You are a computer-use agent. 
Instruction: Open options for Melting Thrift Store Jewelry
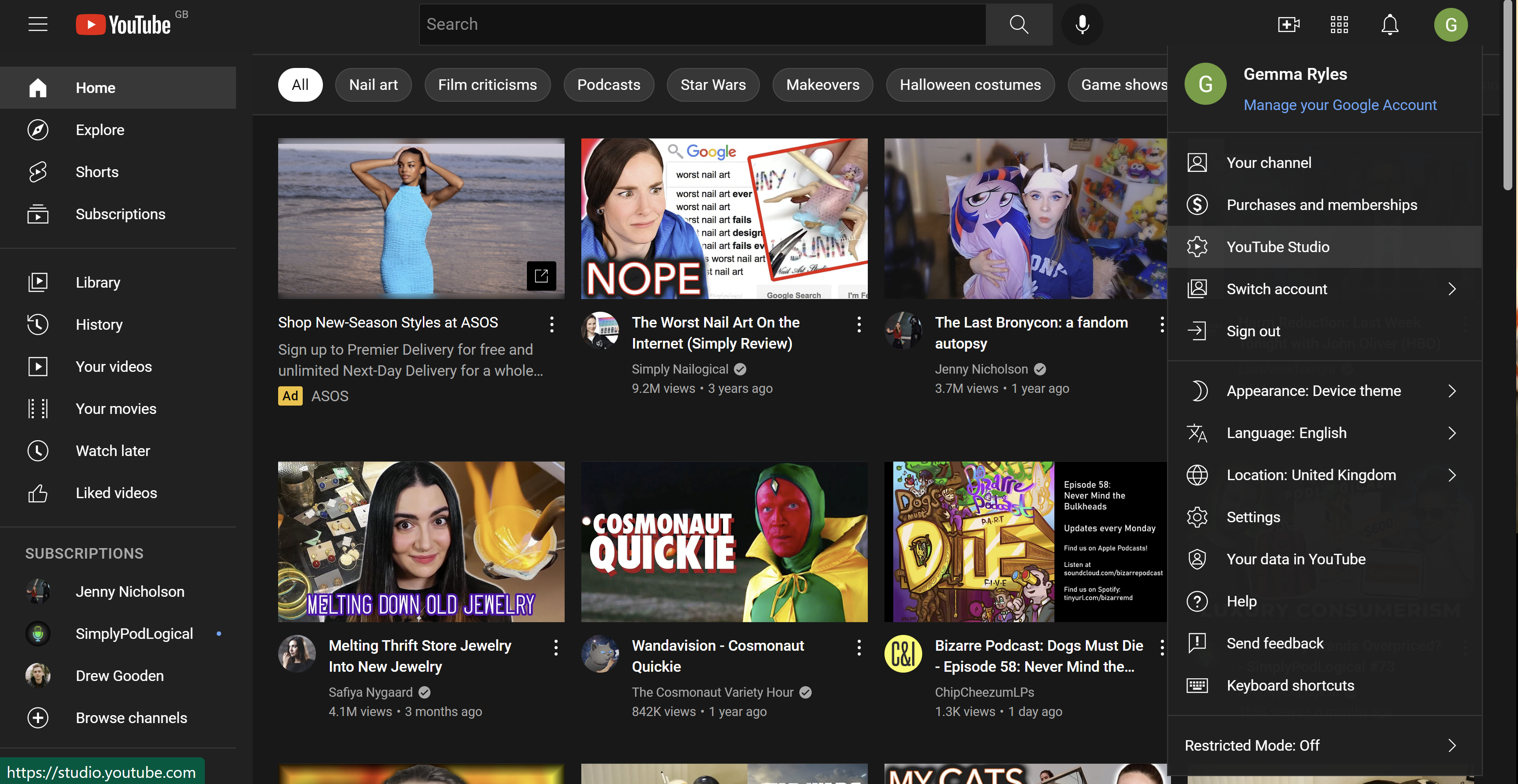point(556,647)
